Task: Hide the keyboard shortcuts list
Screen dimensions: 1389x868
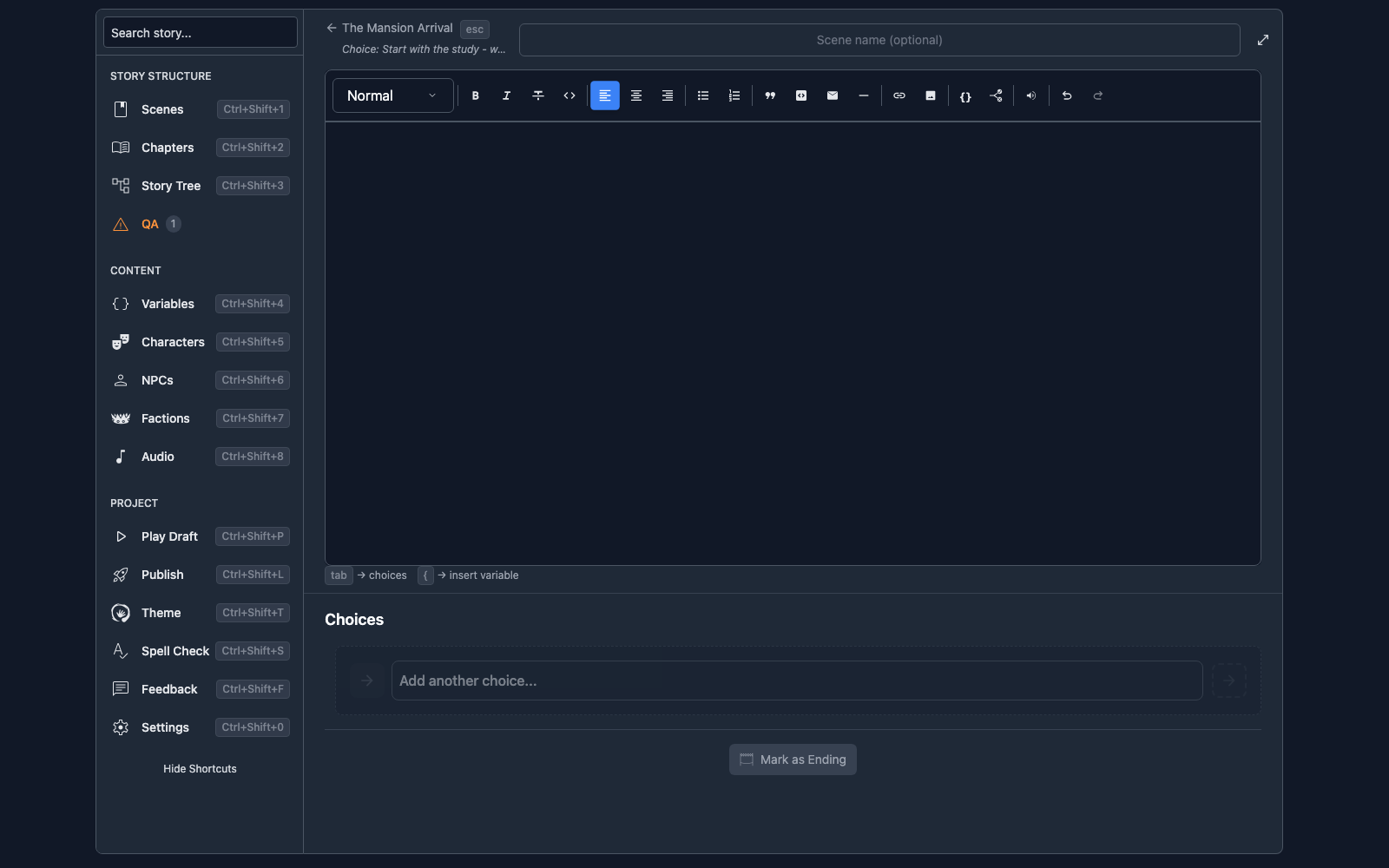Action: coord(200,768)
